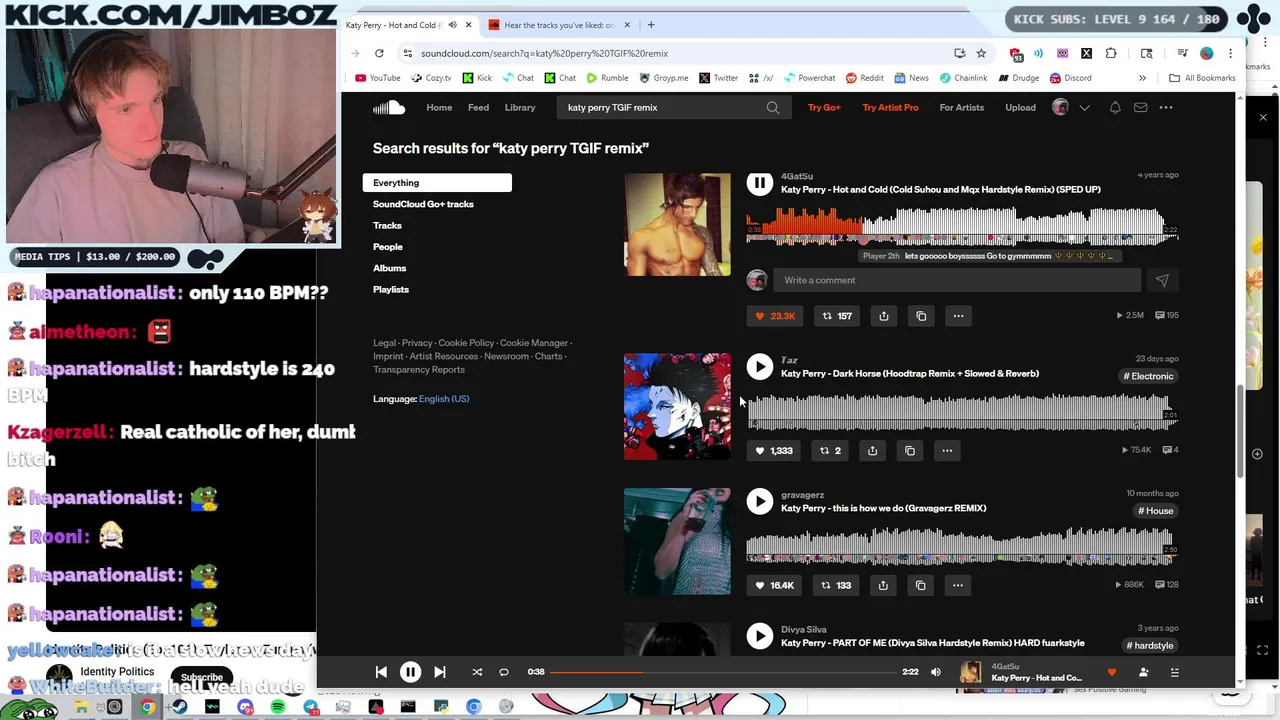
Task: Pause playback in the bottom player bar
Action: pos(410,672)
